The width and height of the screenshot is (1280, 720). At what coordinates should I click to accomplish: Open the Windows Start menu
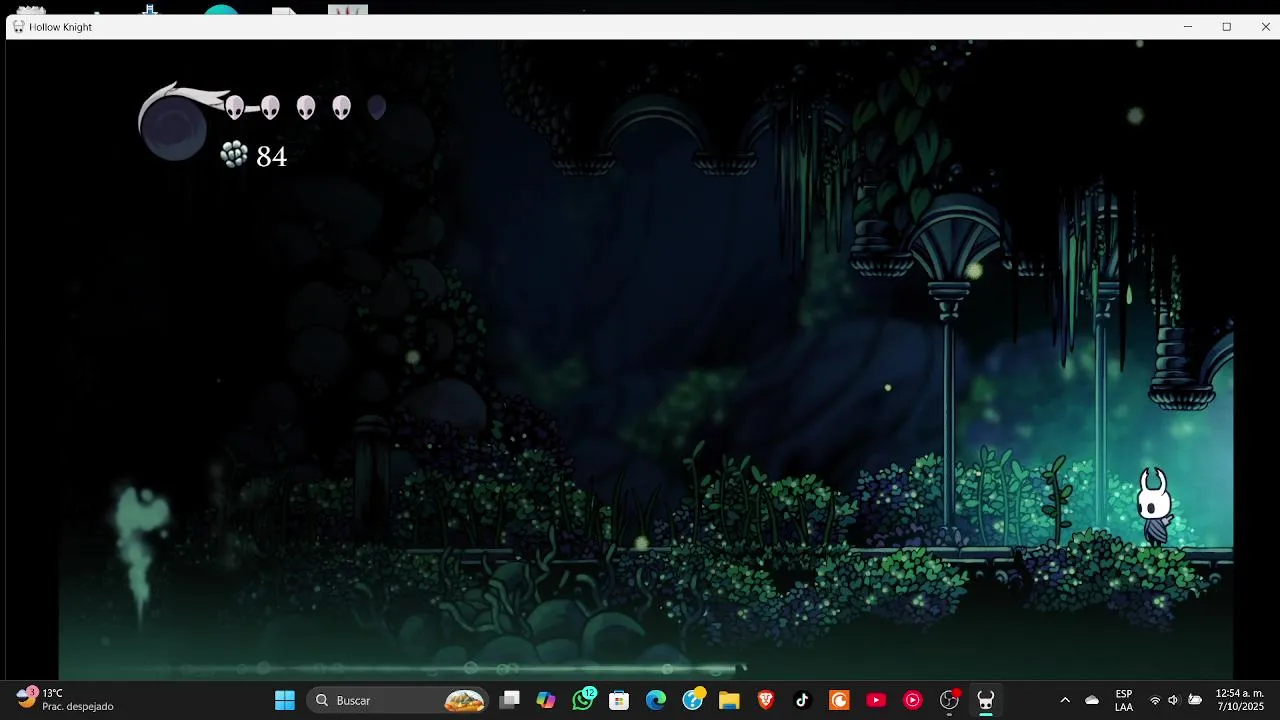click(285, 700)
